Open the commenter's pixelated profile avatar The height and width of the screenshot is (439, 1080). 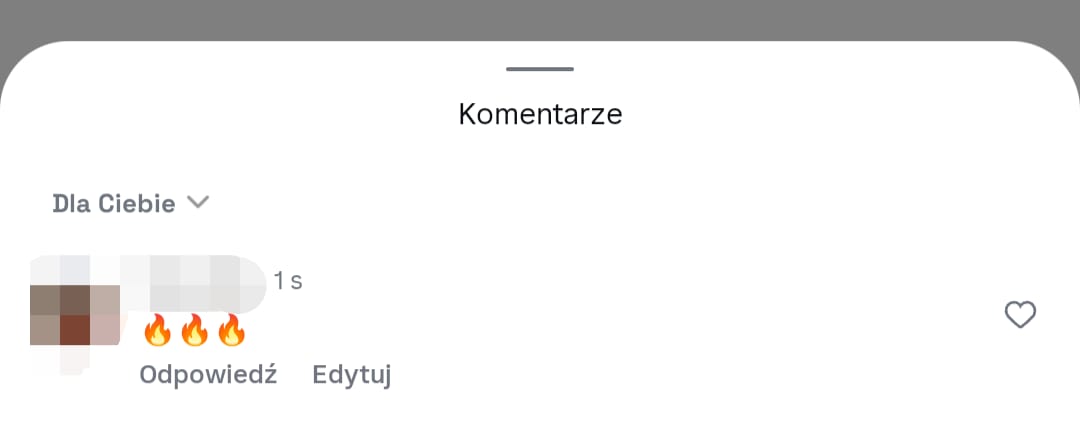[x=74, y=314]
